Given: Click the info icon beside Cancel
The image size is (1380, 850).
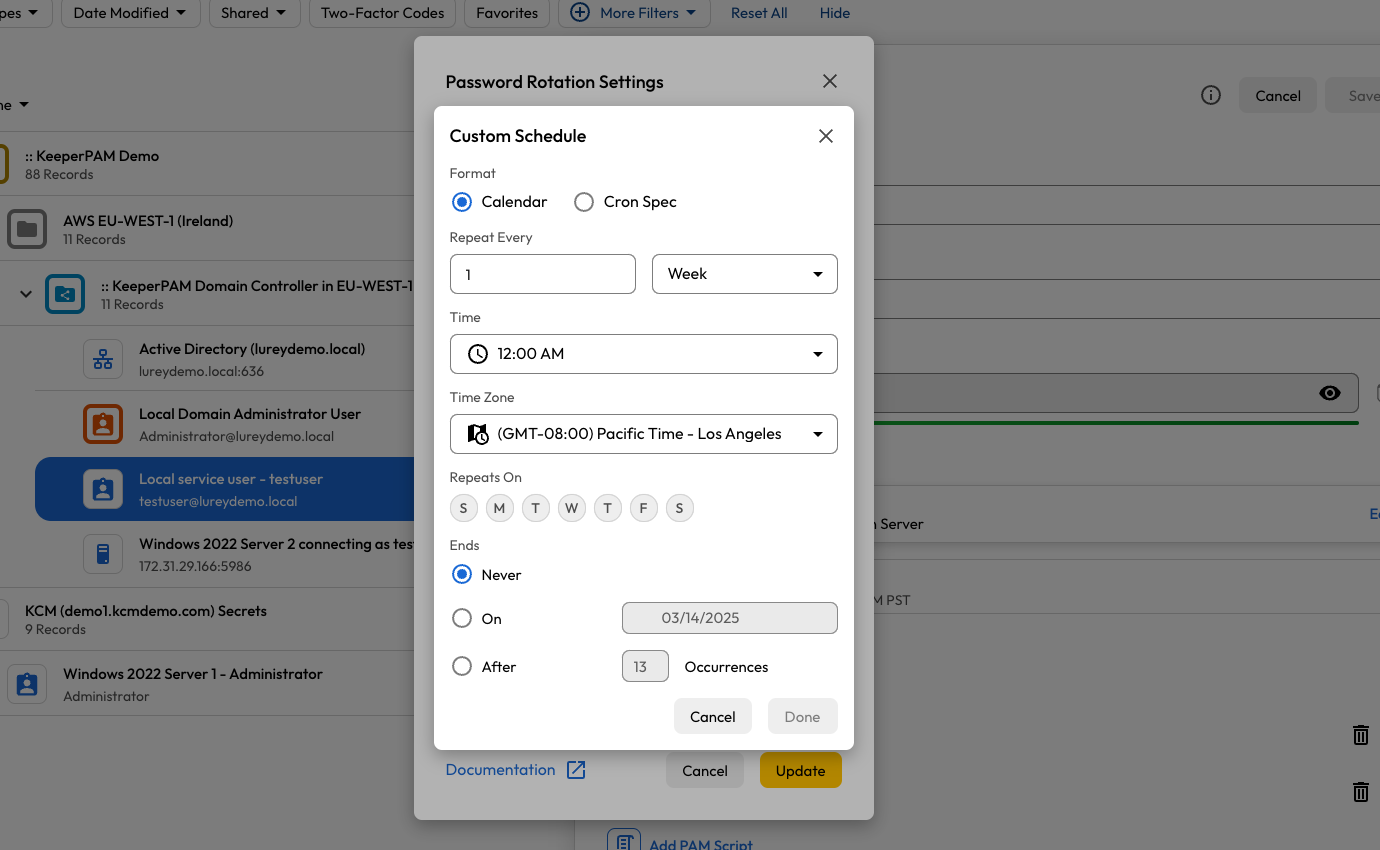Looking at the screenshot, I should [1210, 96].
